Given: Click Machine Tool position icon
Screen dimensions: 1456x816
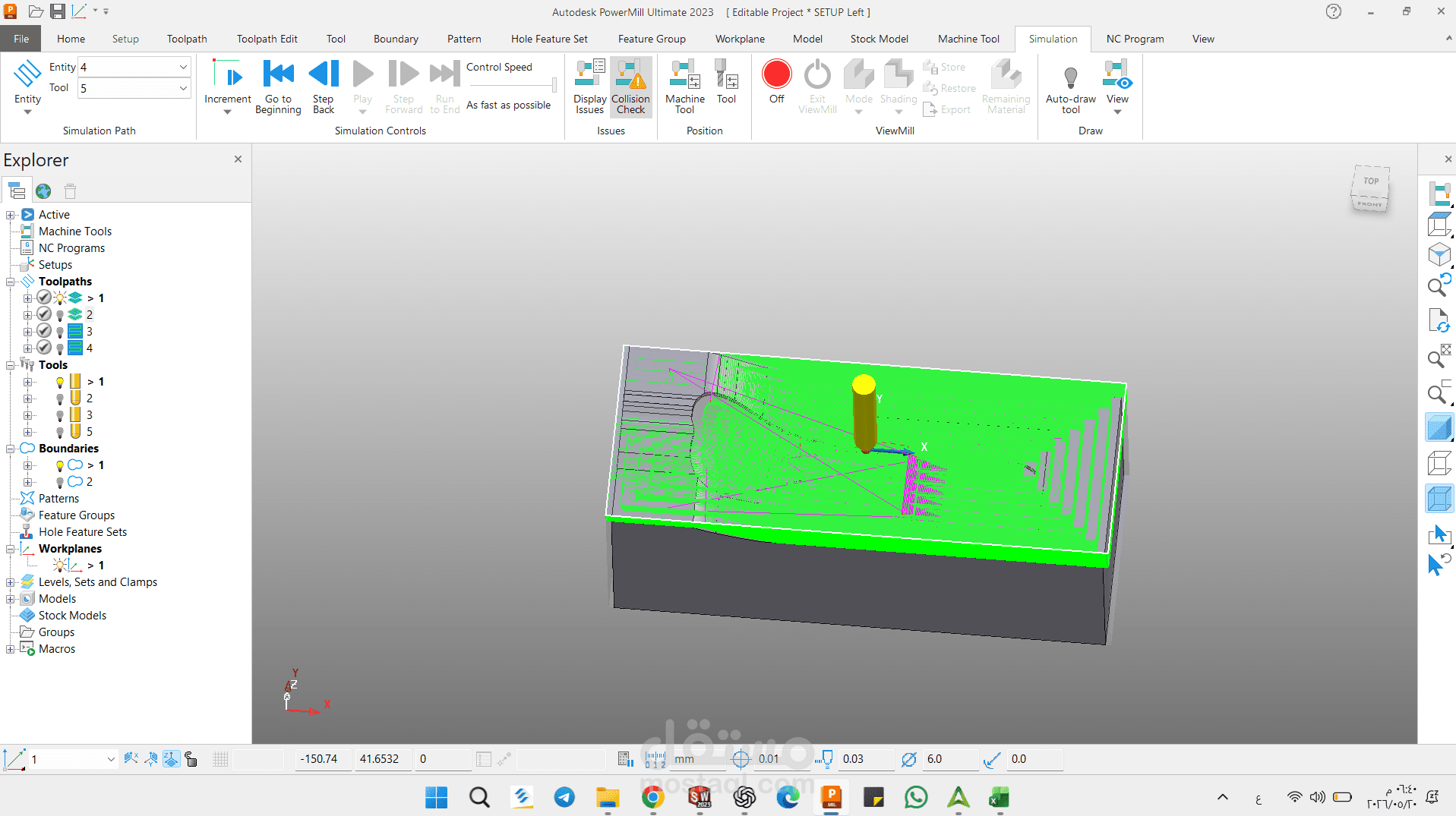Looking at the screenshot, I should coord(684,87).
